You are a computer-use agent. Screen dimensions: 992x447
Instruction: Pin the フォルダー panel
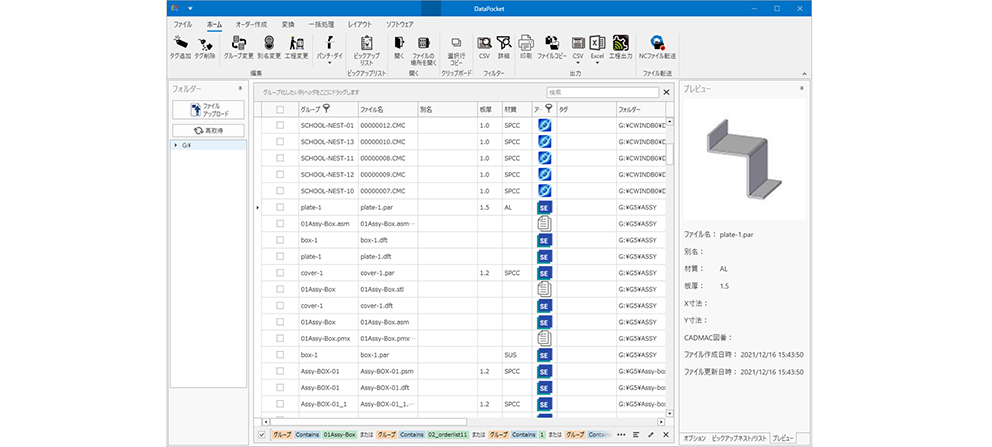pyautogui.click(x=240, y=89)
